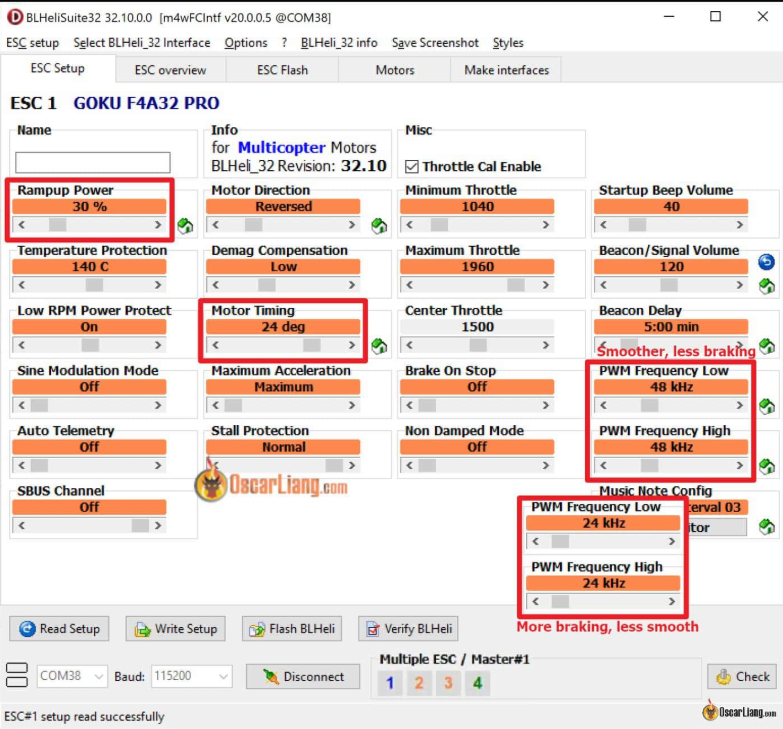Click status text 'ESC#1 setup read successfully'
Viewport: 783px width, 729px height.
(84, 717)
